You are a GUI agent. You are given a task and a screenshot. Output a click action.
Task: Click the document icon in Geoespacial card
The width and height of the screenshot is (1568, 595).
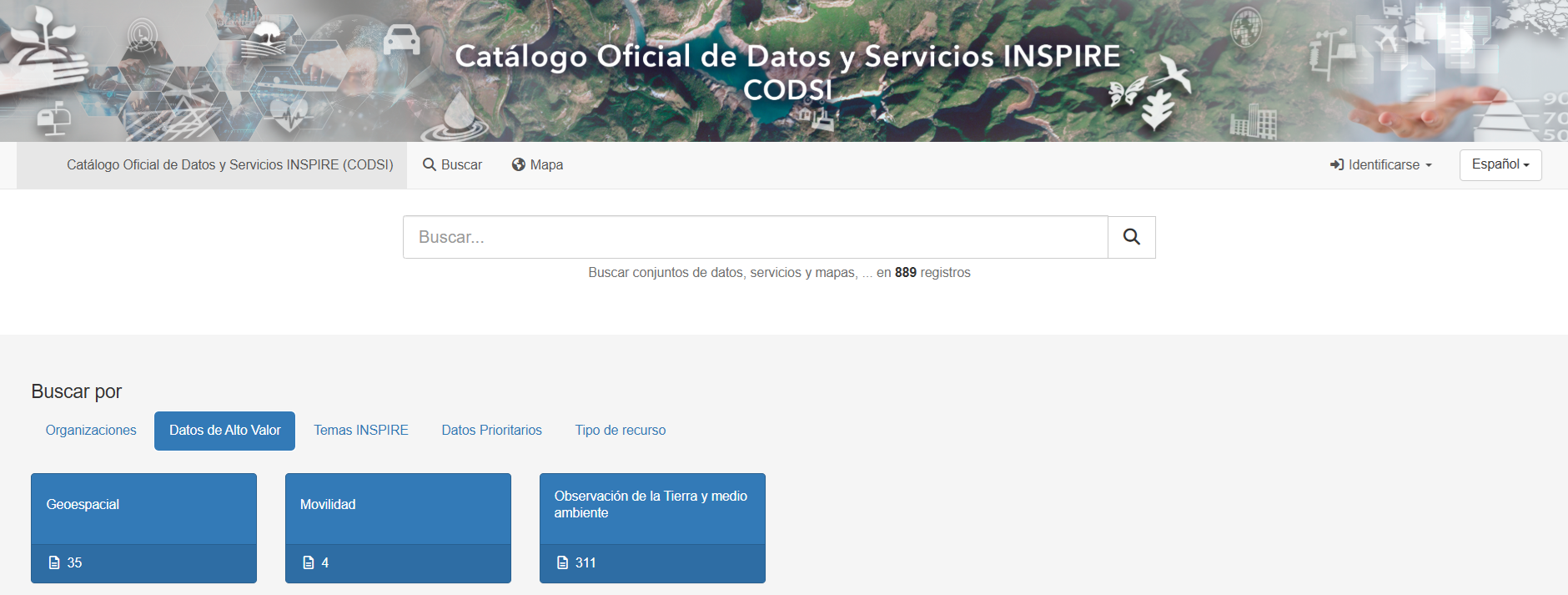[54, 562]
